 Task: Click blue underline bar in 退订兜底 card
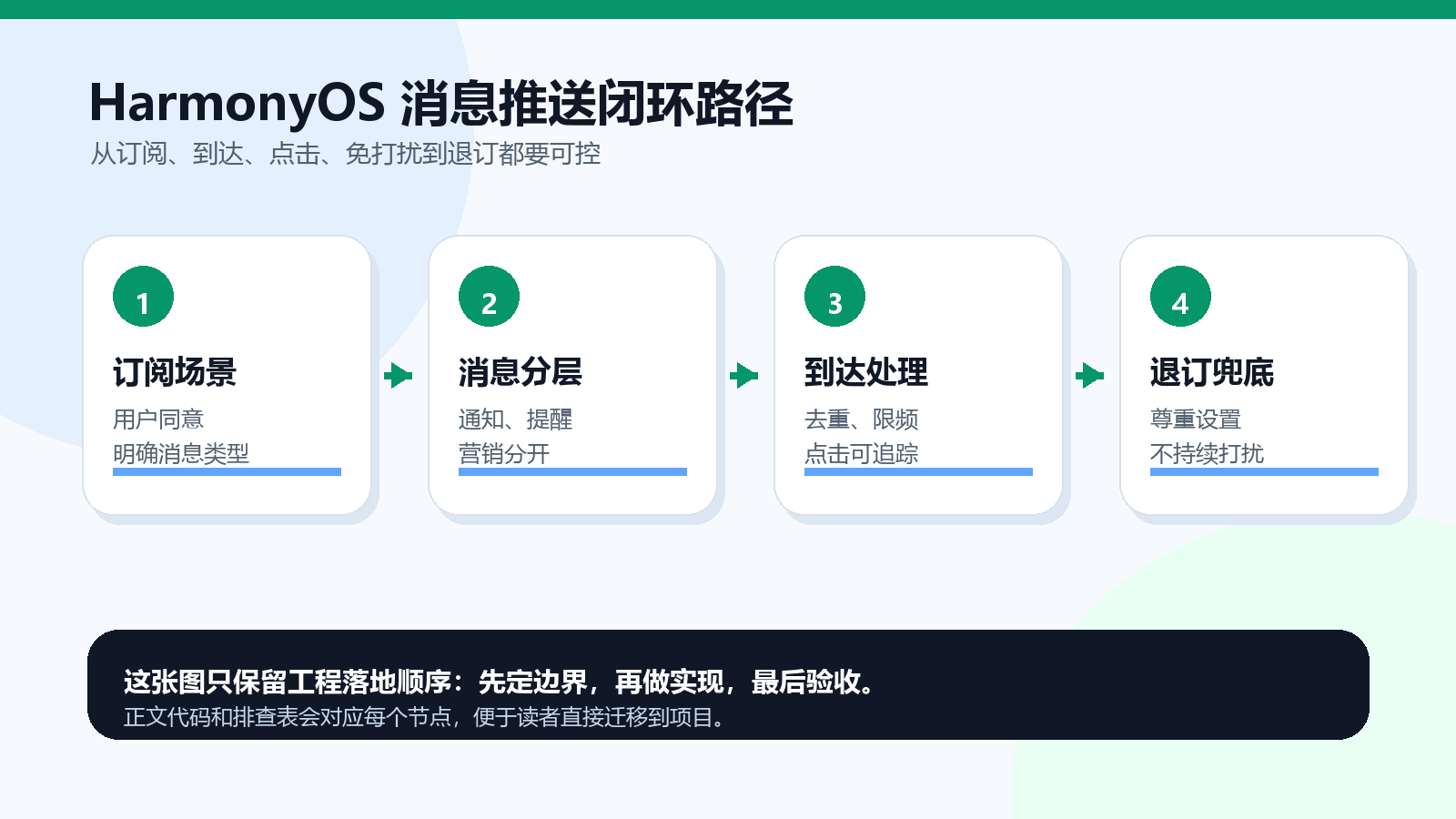point(1264,471)
